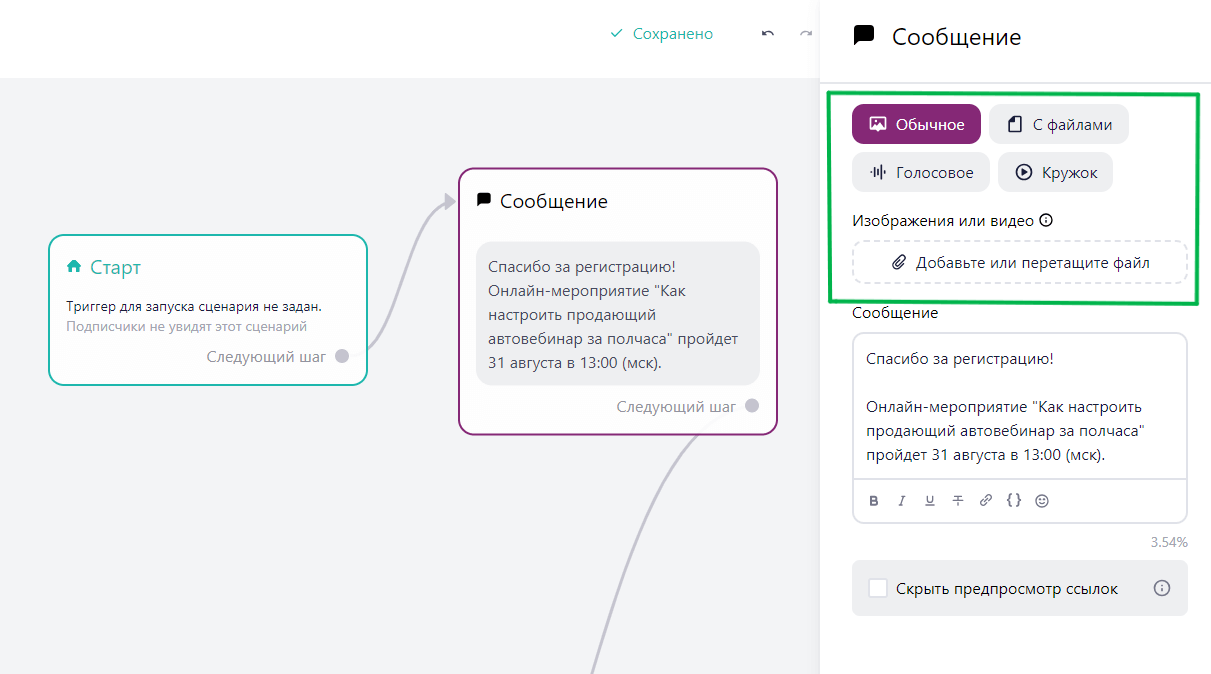Click 'Спасибо за регистрацию!' line in editor

(x=960, y=359)
